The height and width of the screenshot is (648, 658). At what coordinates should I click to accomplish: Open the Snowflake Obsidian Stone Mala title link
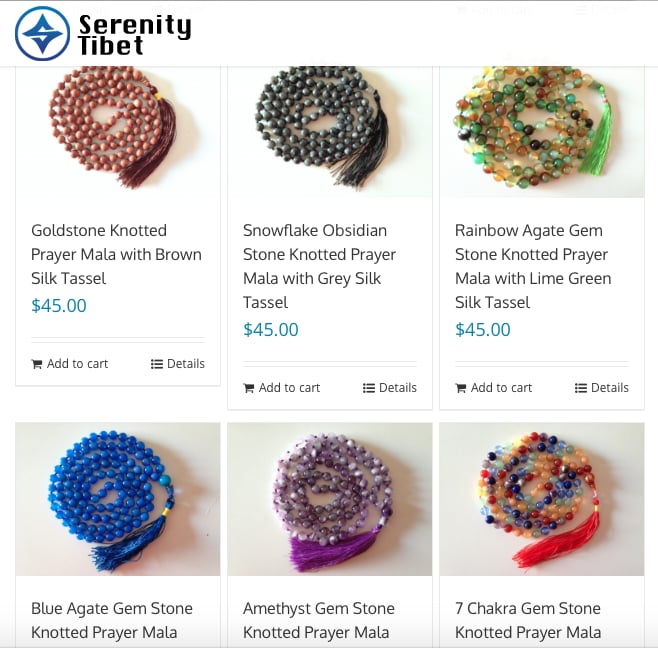coord(319,267)
